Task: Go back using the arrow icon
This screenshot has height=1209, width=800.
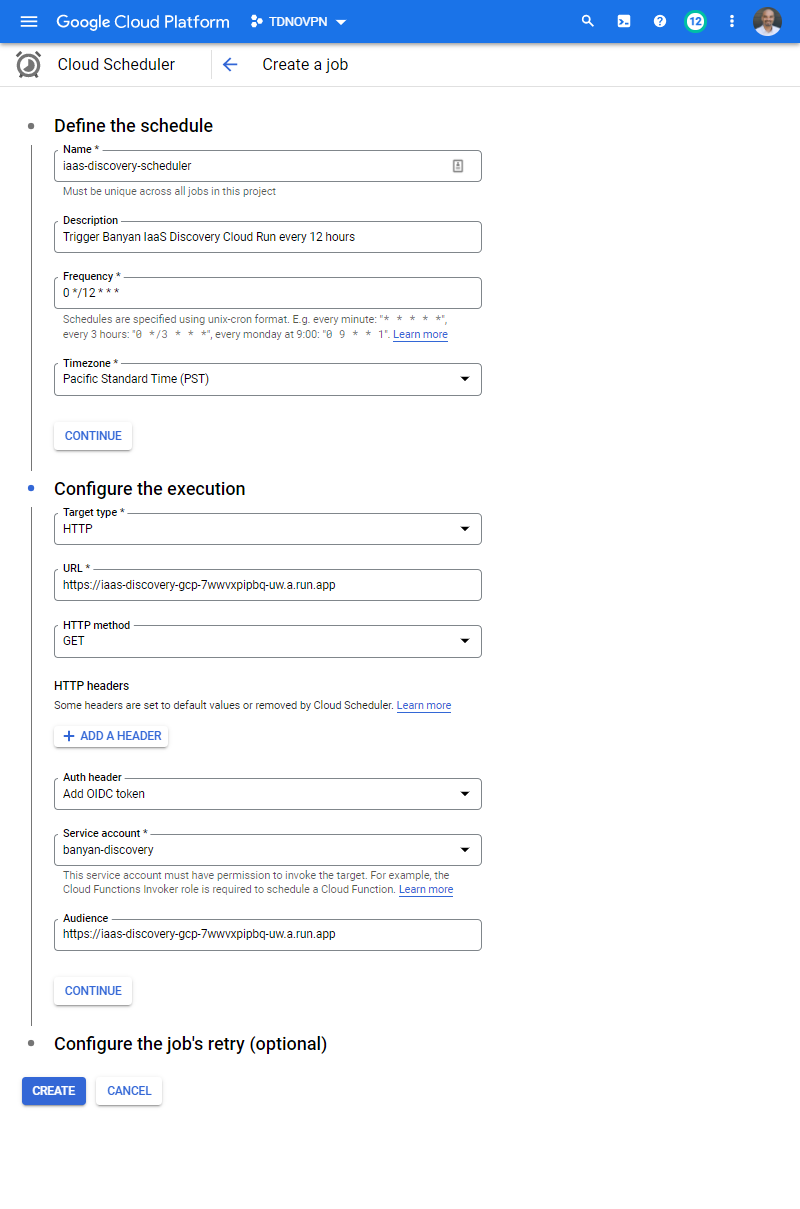Action: 230,65
